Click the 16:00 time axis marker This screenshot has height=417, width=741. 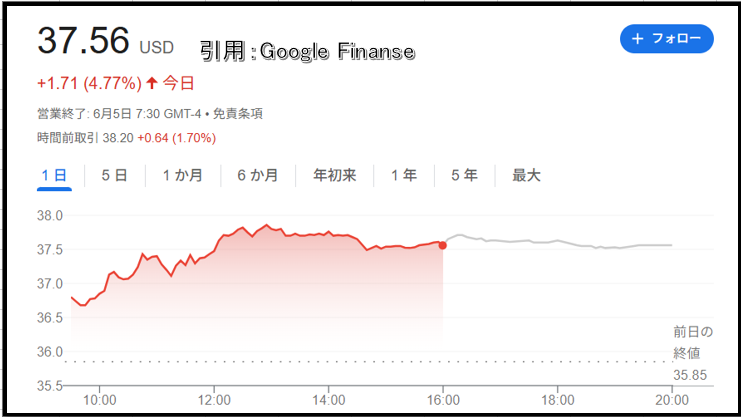(x=443, y=400)
